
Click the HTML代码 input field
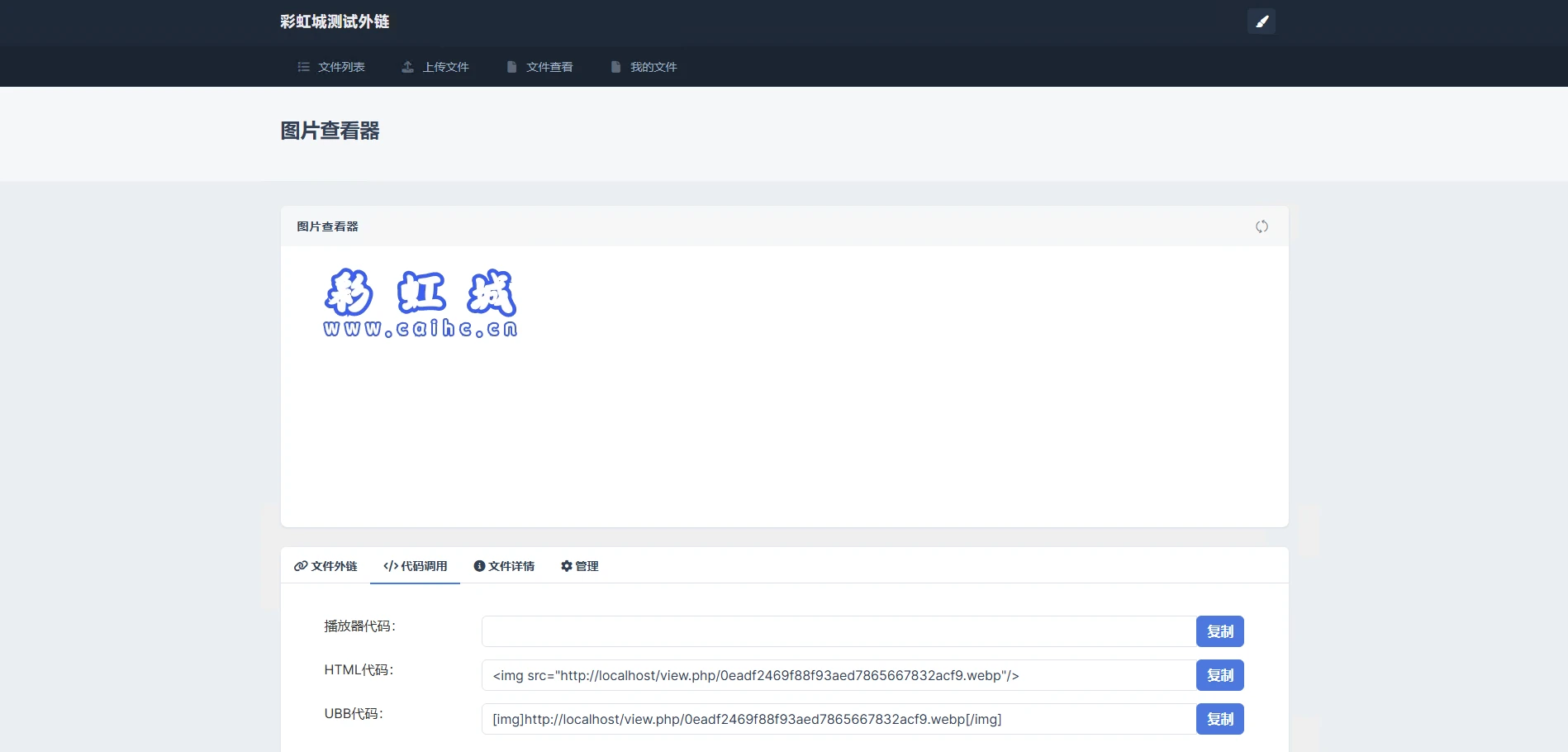pyautogui.click(x=839, y=675)
